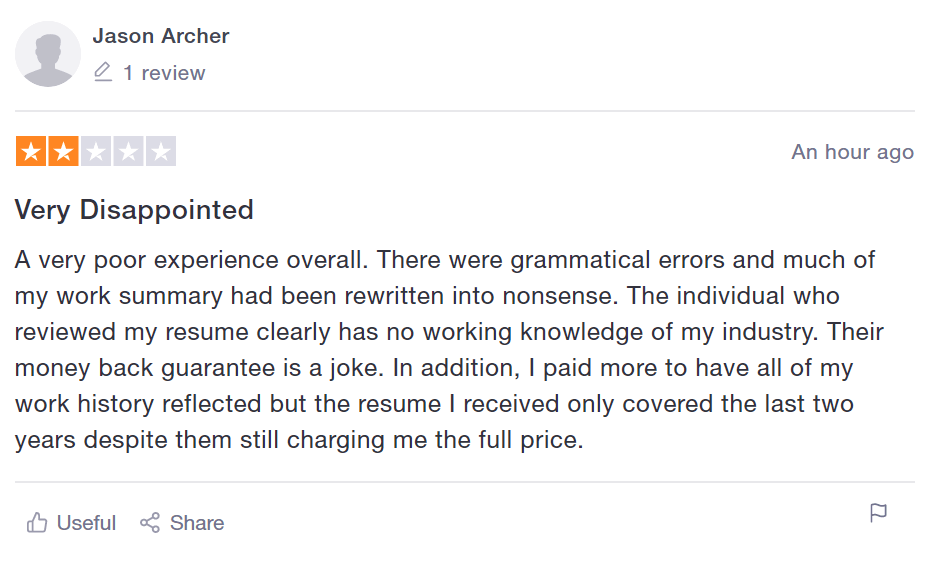Select the Share label text

(x=197, y=523)
